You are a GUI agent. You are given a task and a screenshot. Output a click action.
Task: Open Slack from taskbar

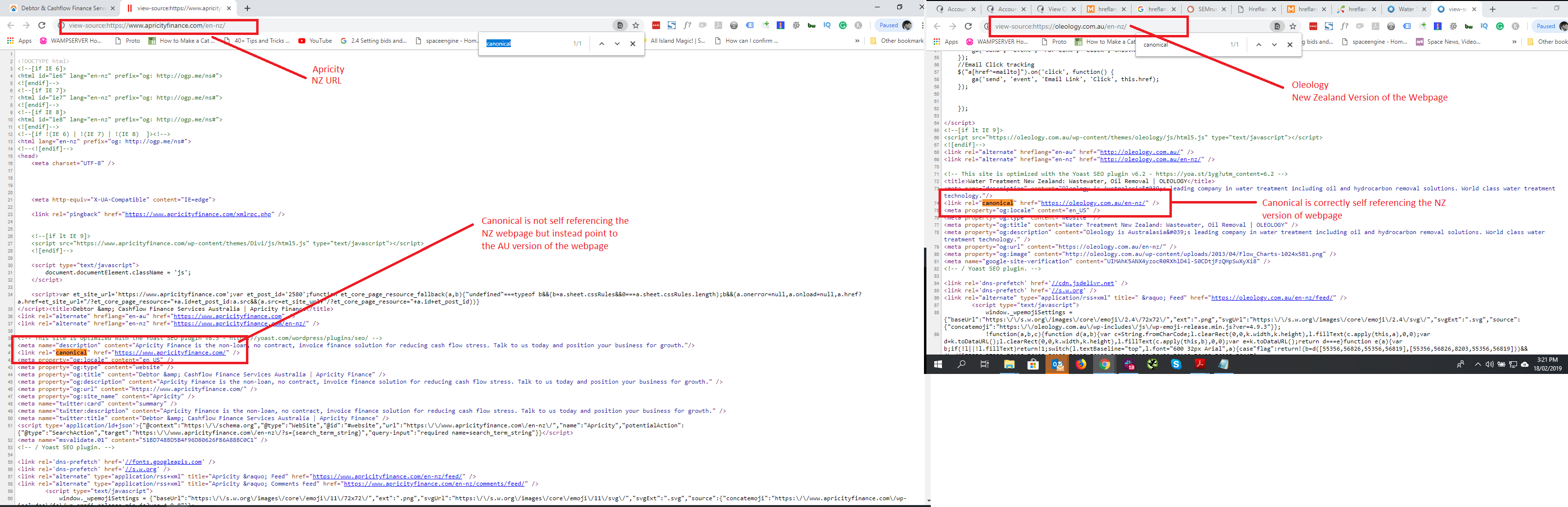1129,364
